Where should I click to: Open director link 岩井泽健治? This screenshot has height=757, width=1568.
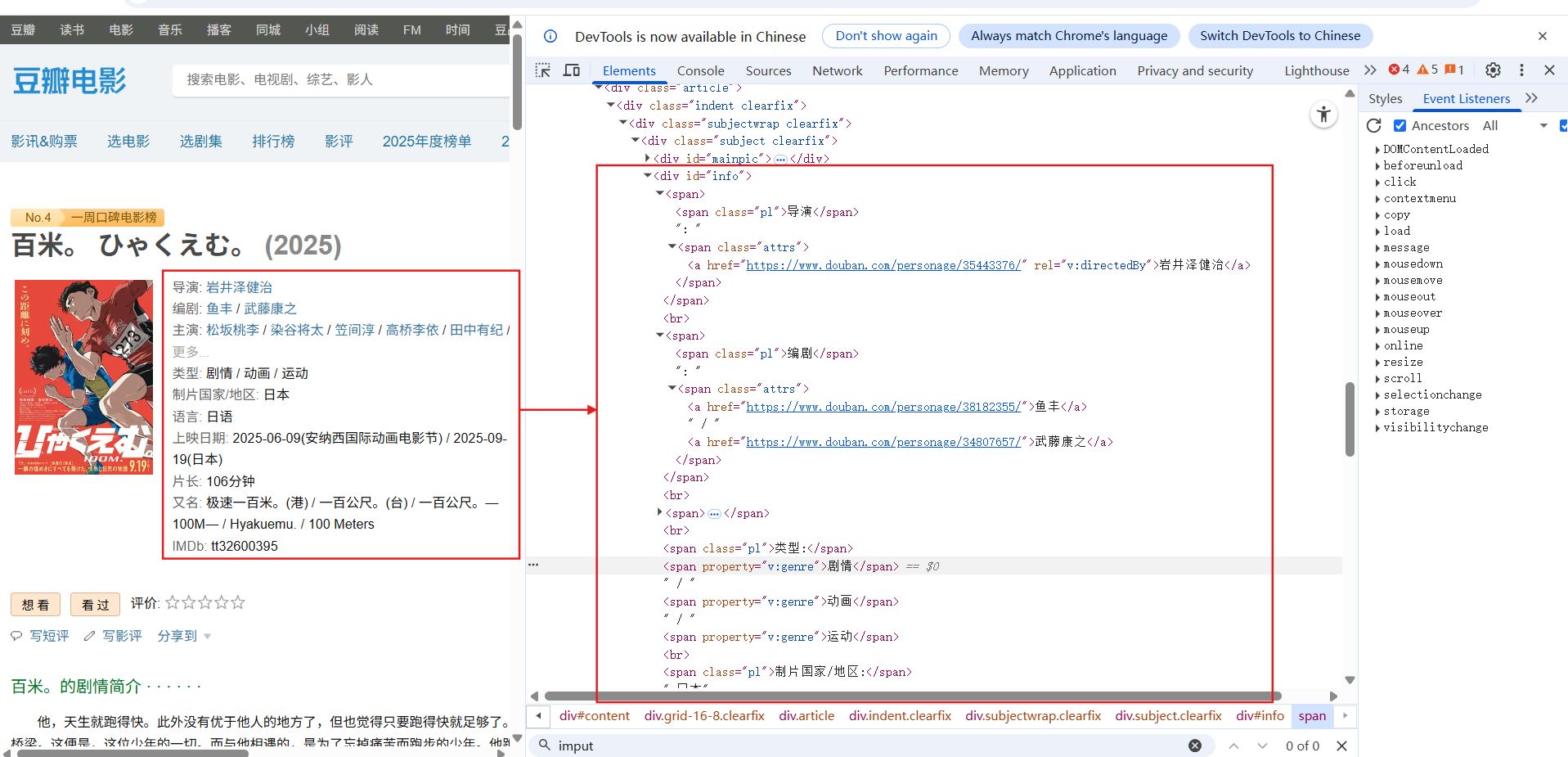pos(239,287)
